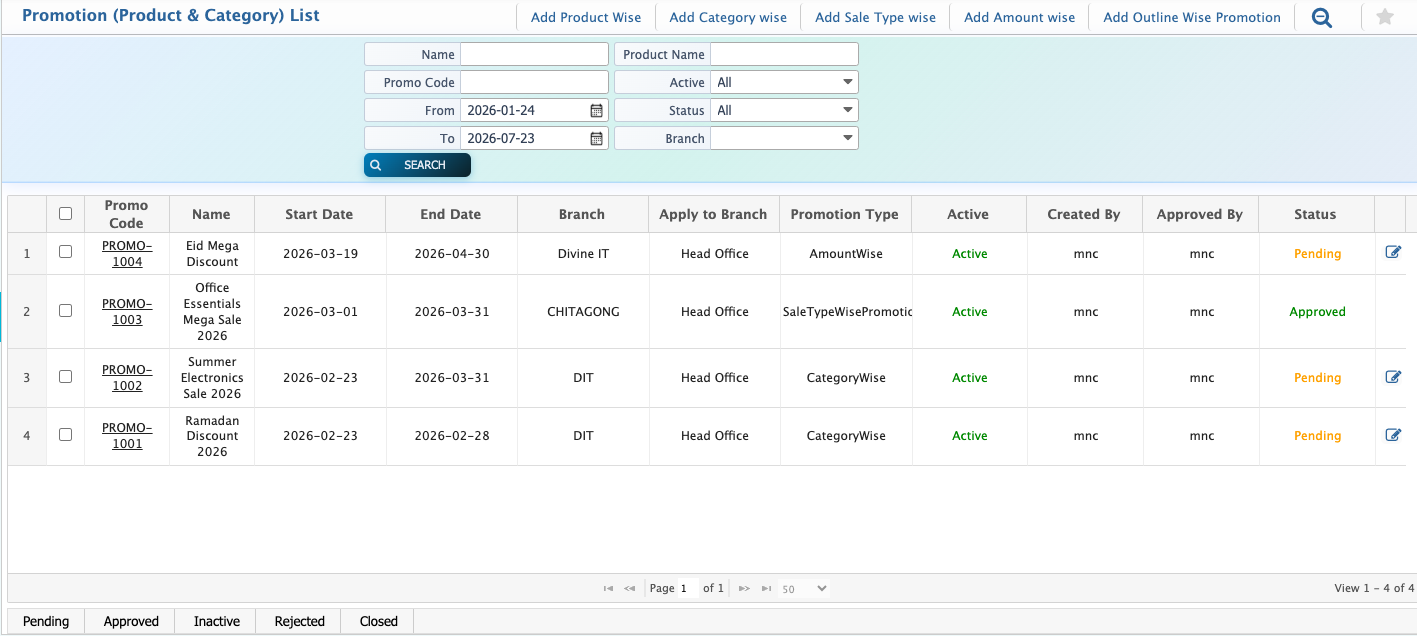Open the To date calendar picker

click(596, 138)
